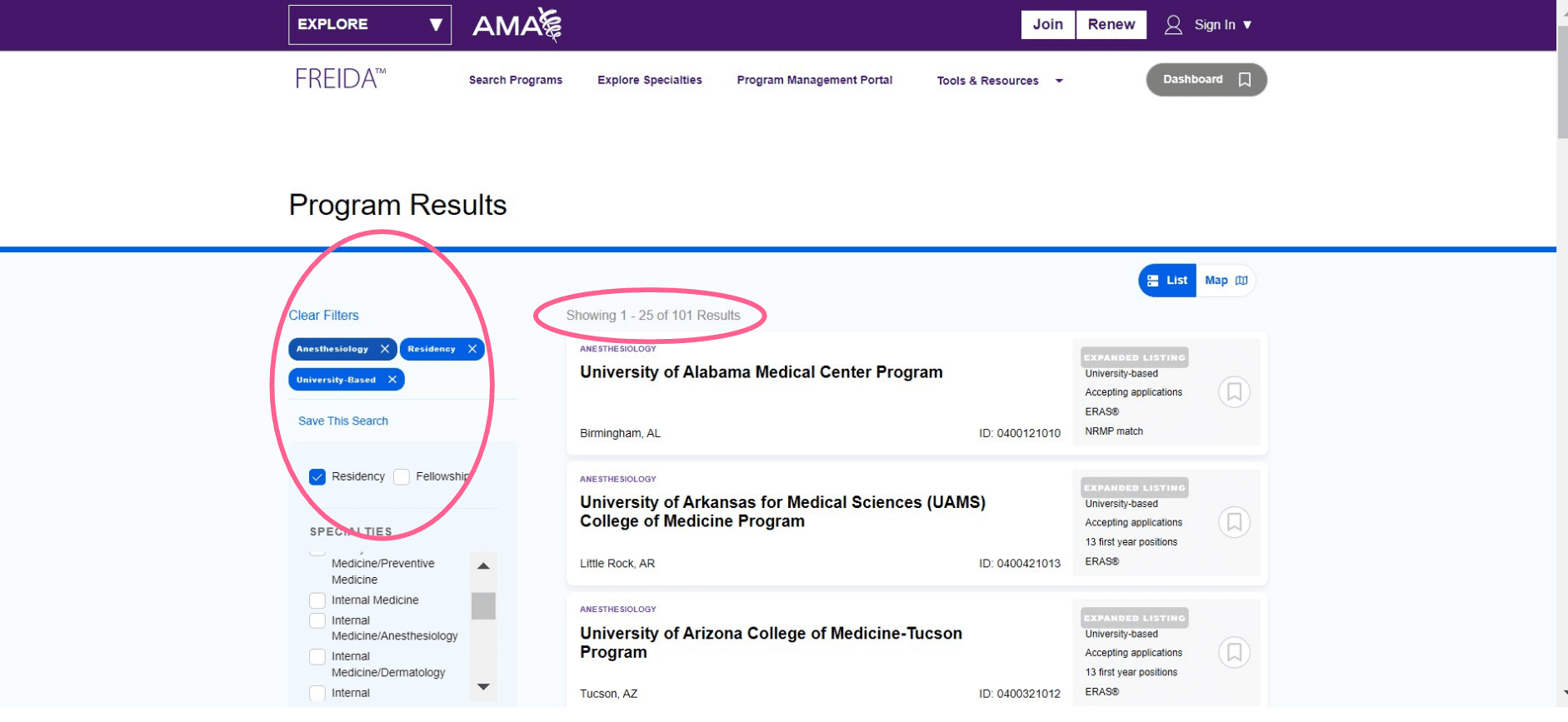The image size is (1568, 722).
Task: Click the user profile icon
Action: point(1173,25)
